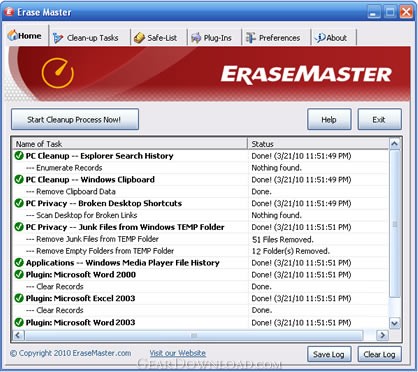The image size is (418, 372).
Task: Click the Preferences tab icon
Action: (250, 38)
